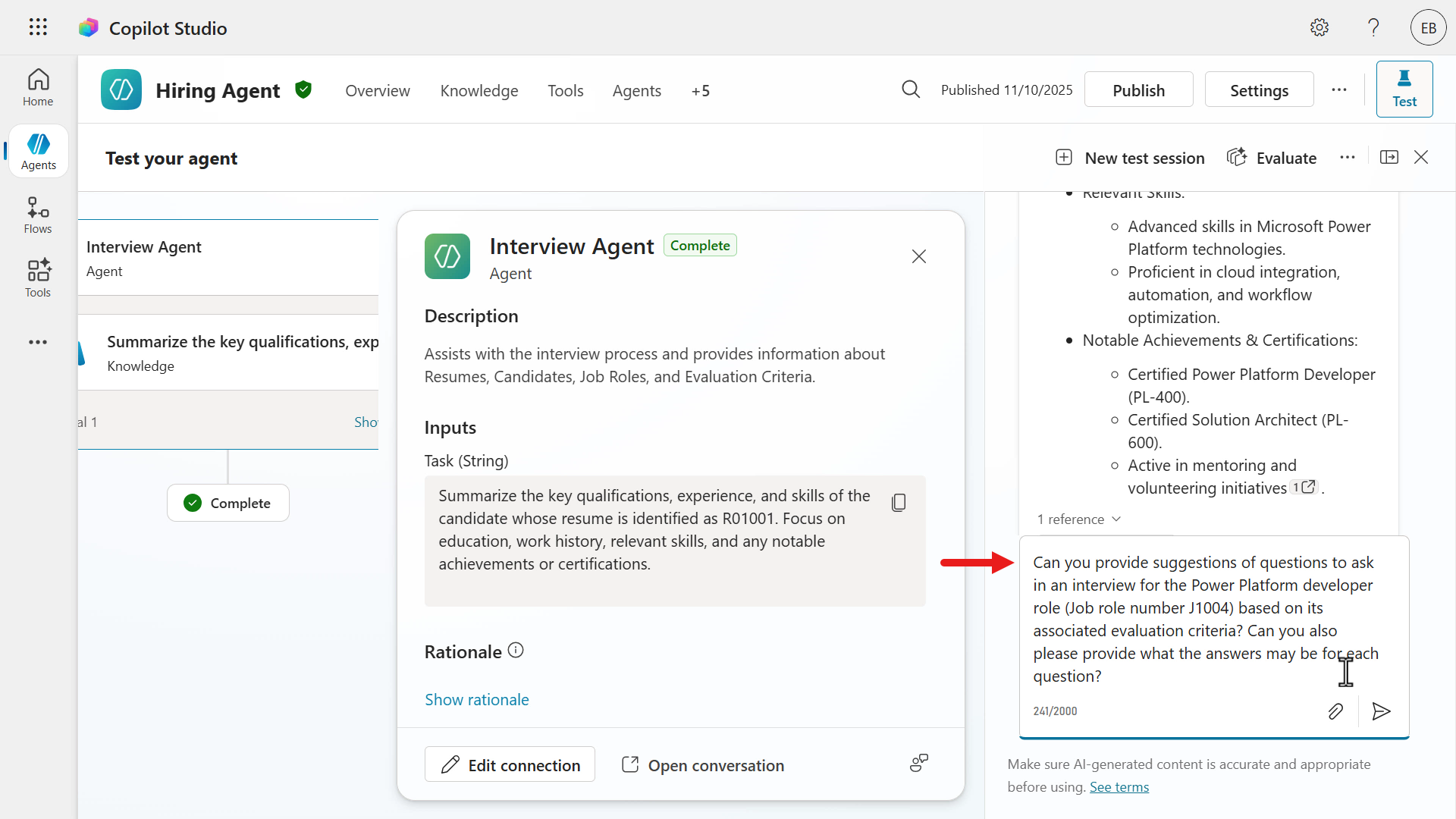Expand the 1 reference dropdown
1456x819 pixels.
[x=1078, y=519]
